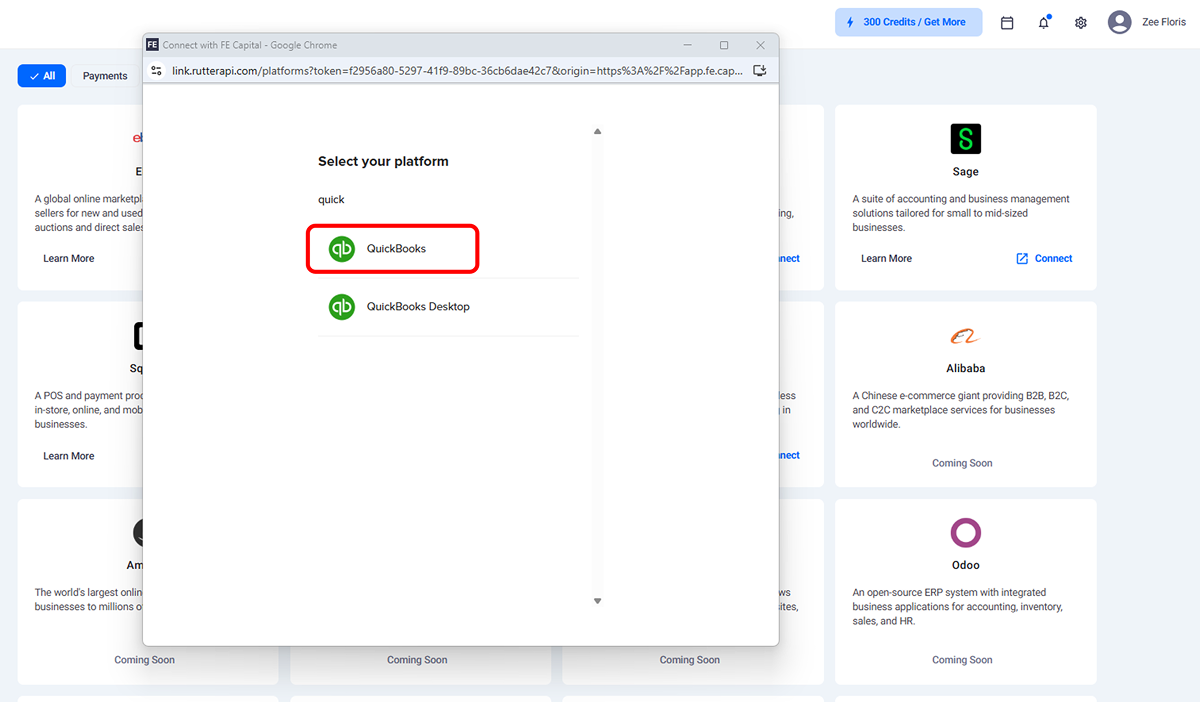1200x702 pixels.
Task: Open the Zee Floris profile menu
Action: click(1164, 22)
